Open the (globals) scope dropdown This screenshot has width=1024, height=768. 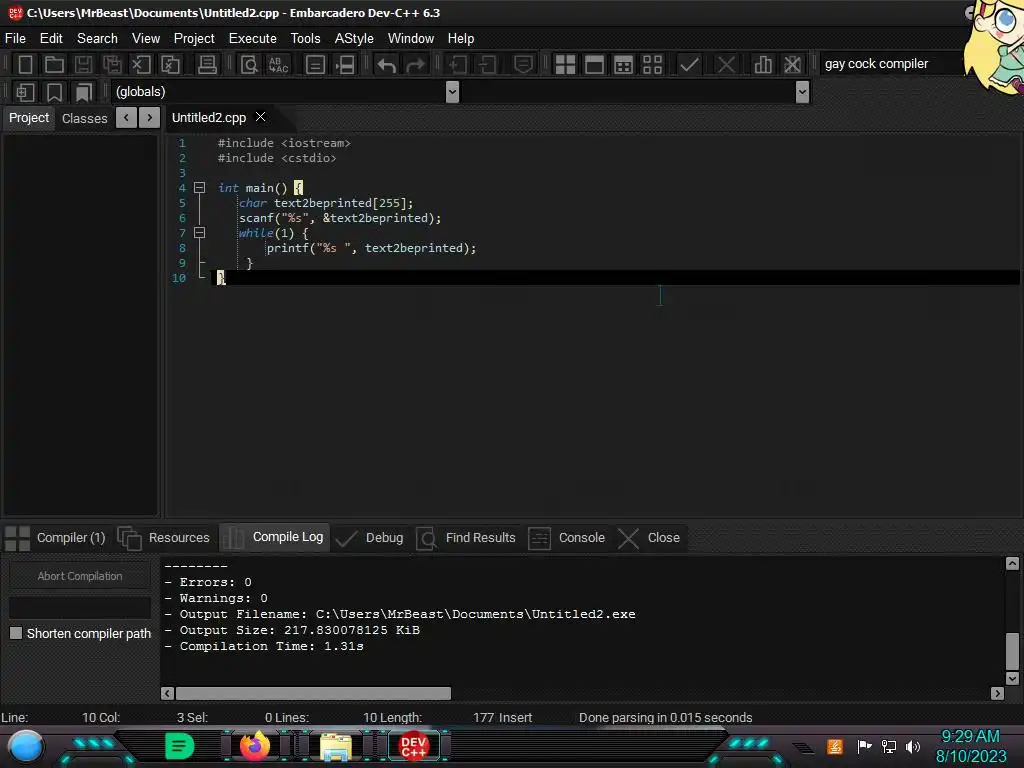pyautogui.click(x=452, y=92)
